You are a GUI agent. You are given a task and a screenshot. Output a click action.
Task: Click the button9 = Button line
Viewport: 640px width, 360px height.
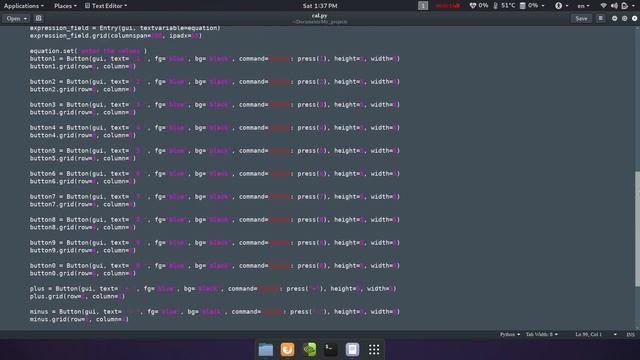coord(215,242)
